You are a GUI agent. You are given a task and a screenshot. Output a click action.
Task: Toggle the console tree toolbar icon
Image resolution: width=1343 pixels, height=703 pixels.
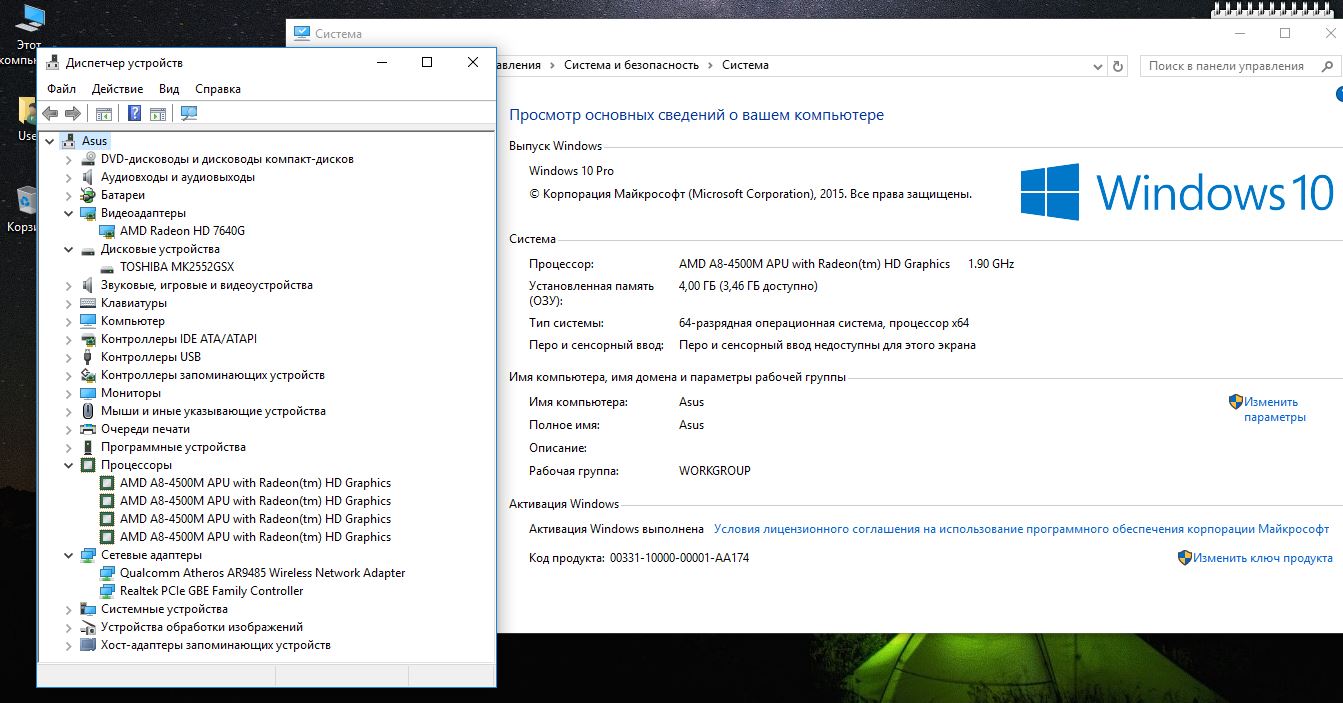click(104, 113)
